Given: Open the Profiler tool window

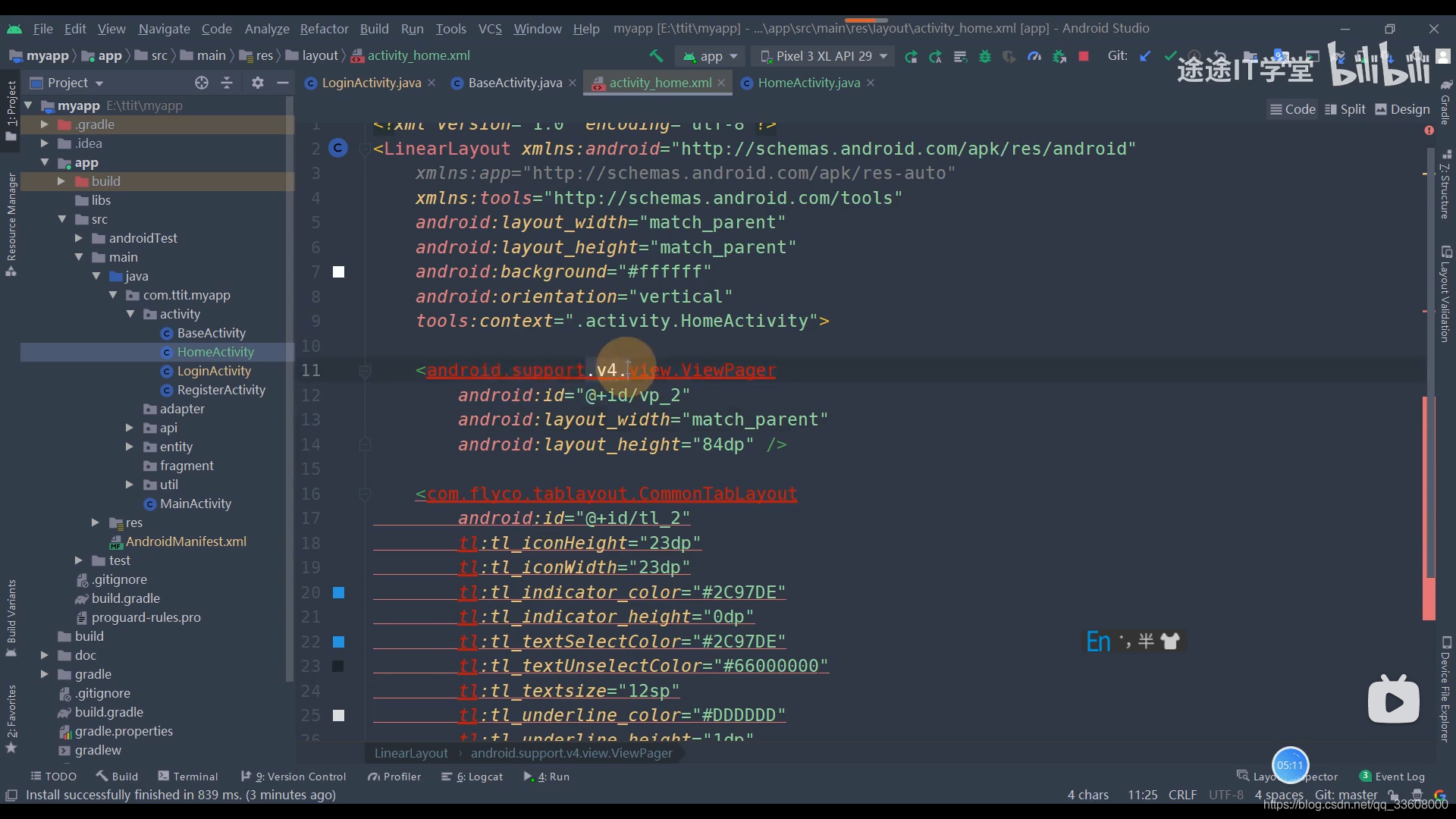Looking at the screenshot, I should click(x=394, y=777).
